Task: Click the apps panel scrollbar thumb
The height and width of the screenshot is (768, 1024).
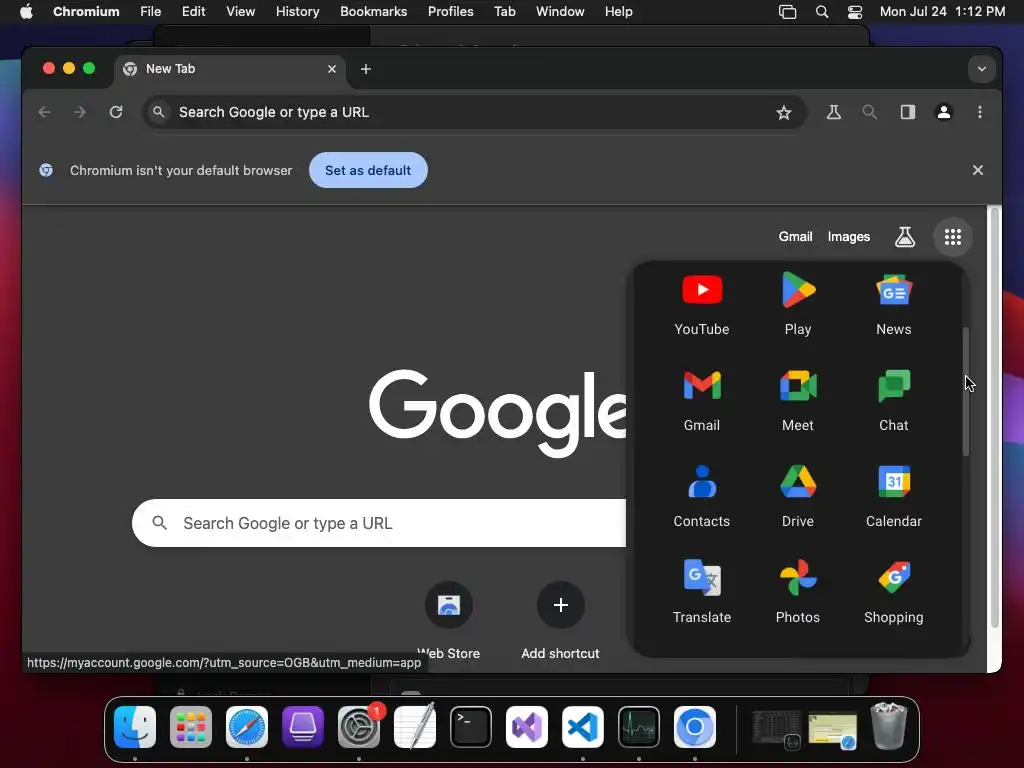Action: pyautogui.click(x=965, y=392)
